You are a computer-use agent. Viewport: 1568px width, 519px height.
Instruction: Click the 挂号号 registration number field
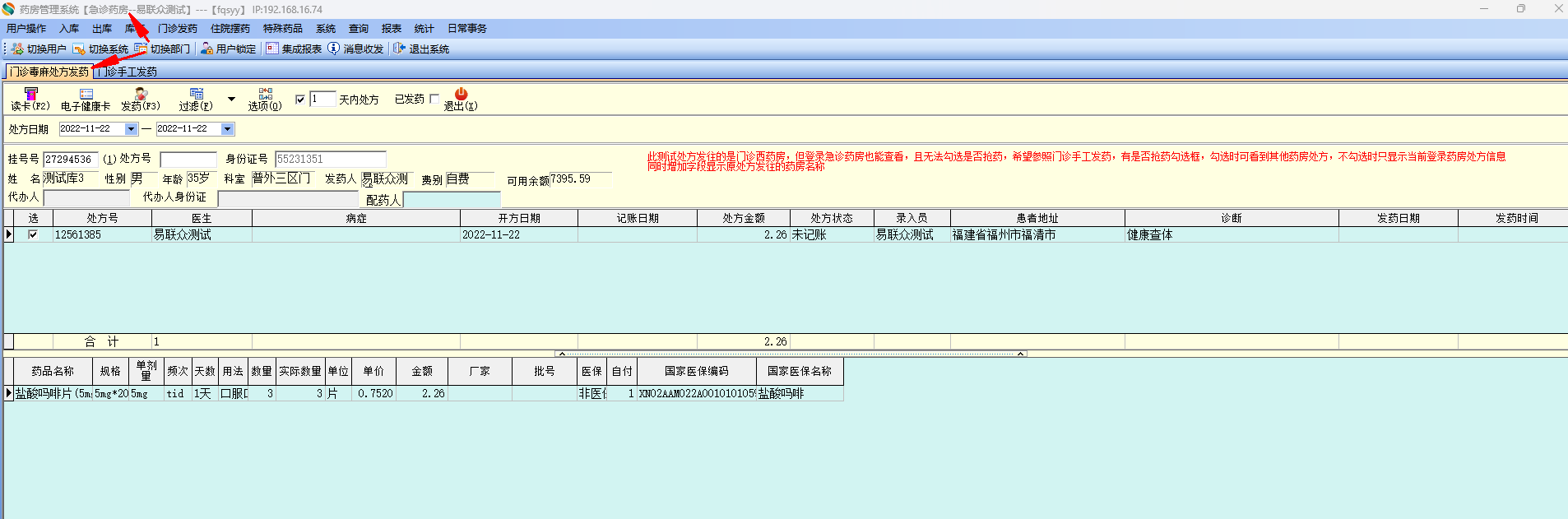coord(71,160)
